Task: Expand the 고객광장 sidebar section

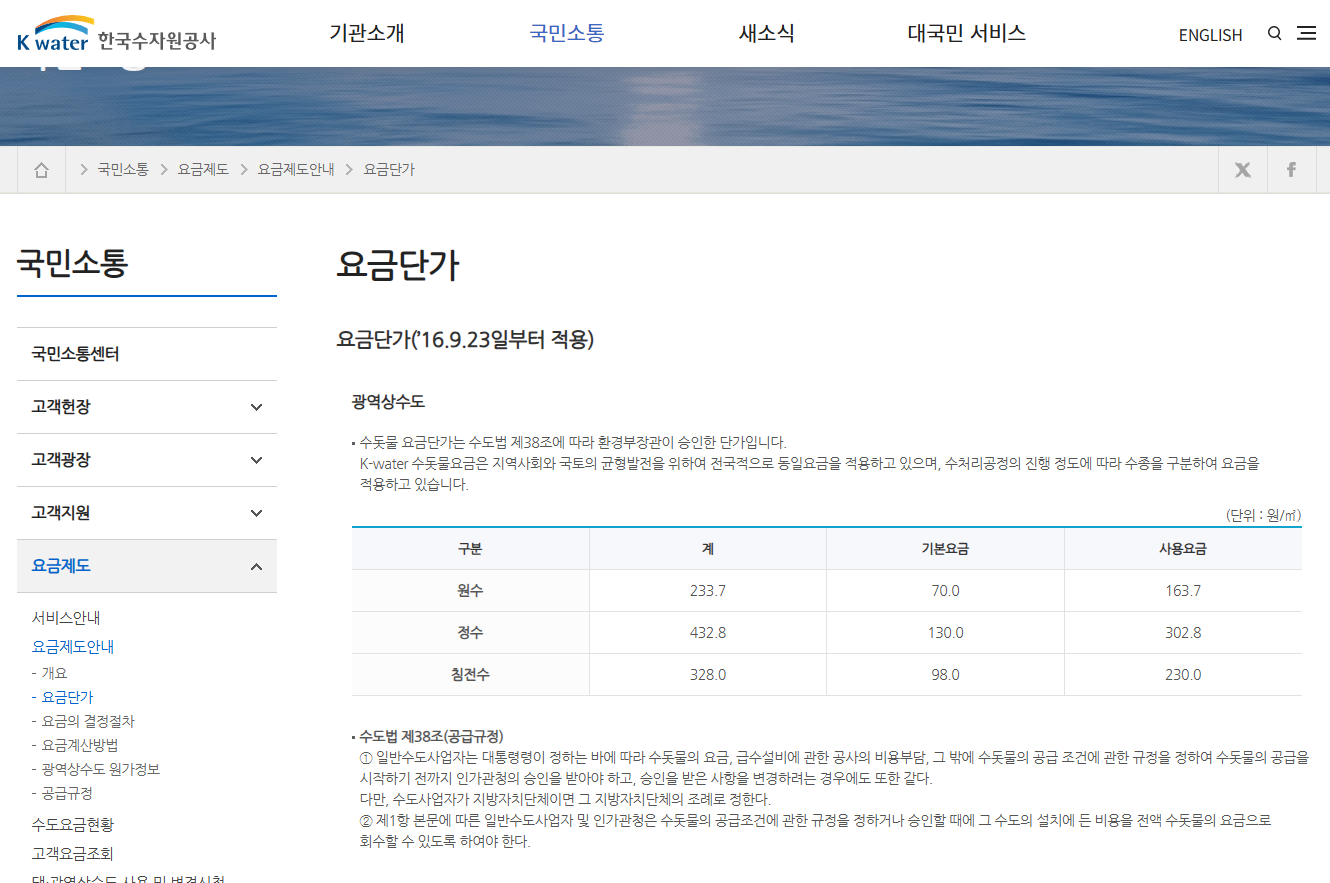Action: tap(146, 459)
